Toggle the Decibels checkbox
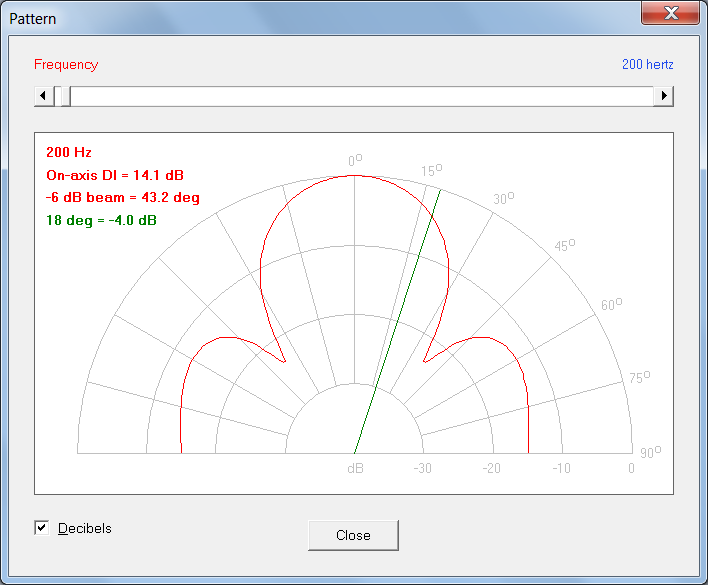The image size is (708, 585). pos(42,528)
